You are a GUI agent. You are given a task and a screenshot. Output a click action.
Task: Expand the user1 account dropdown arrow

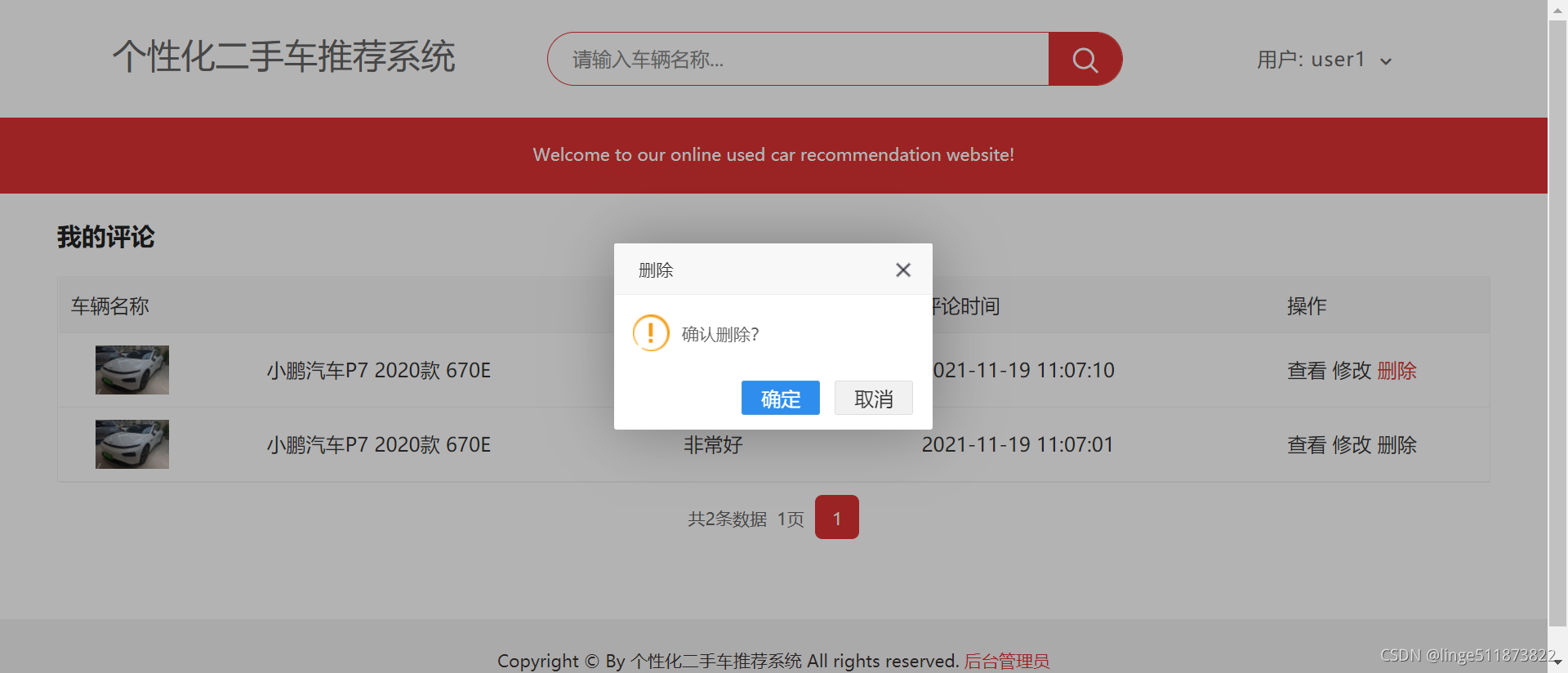point(1386,61)
